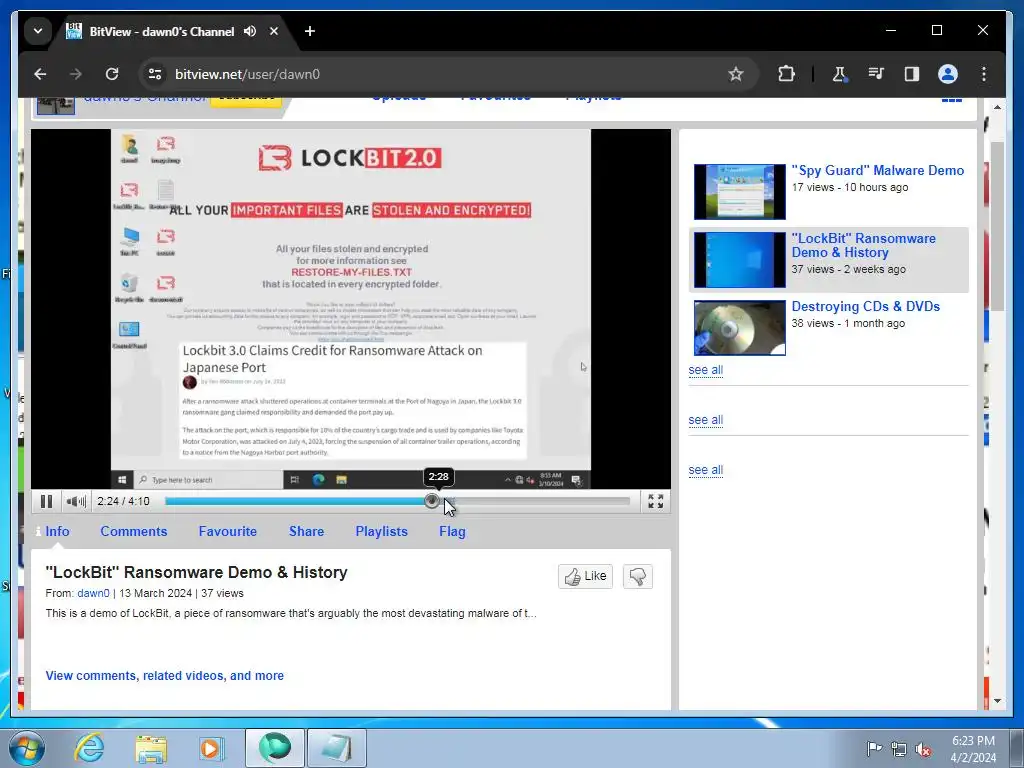1024x768 pixels.
Task: Click the second 'see all' link
Action: (705, 420)
